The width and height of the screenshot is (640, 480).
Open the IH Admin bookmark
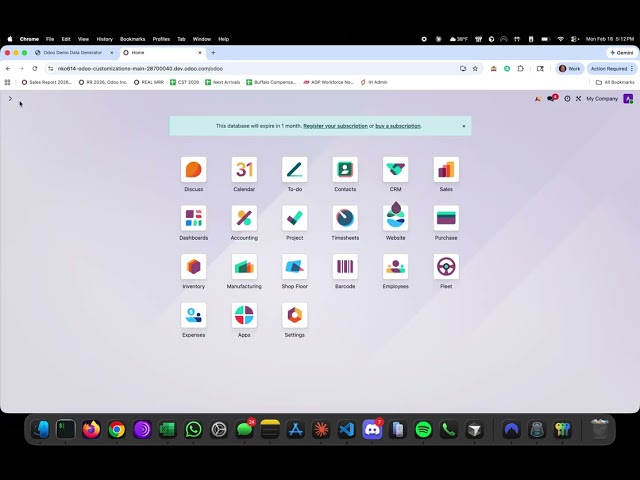[374, 82]
